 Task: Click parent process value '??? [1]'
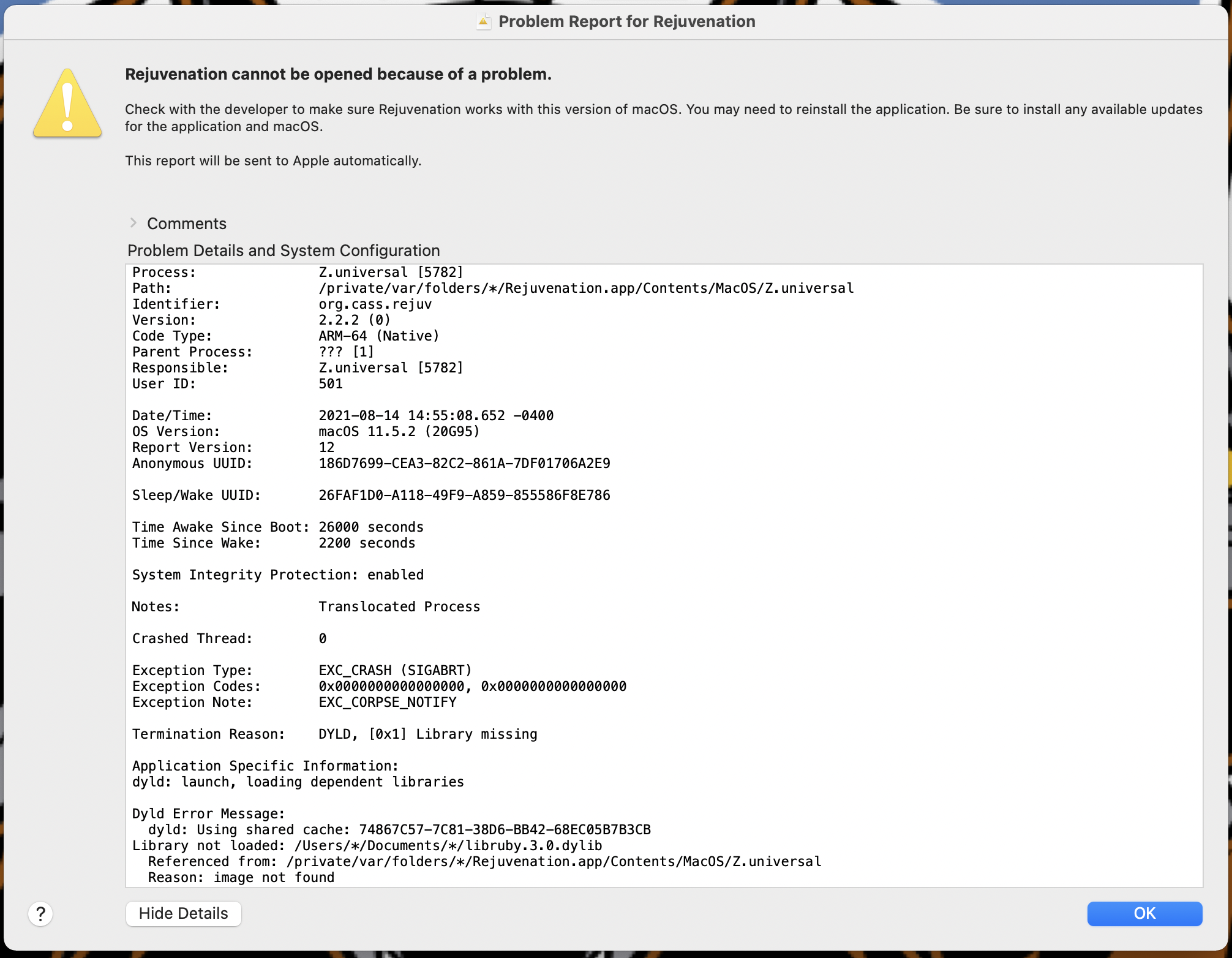pos(346,352)
